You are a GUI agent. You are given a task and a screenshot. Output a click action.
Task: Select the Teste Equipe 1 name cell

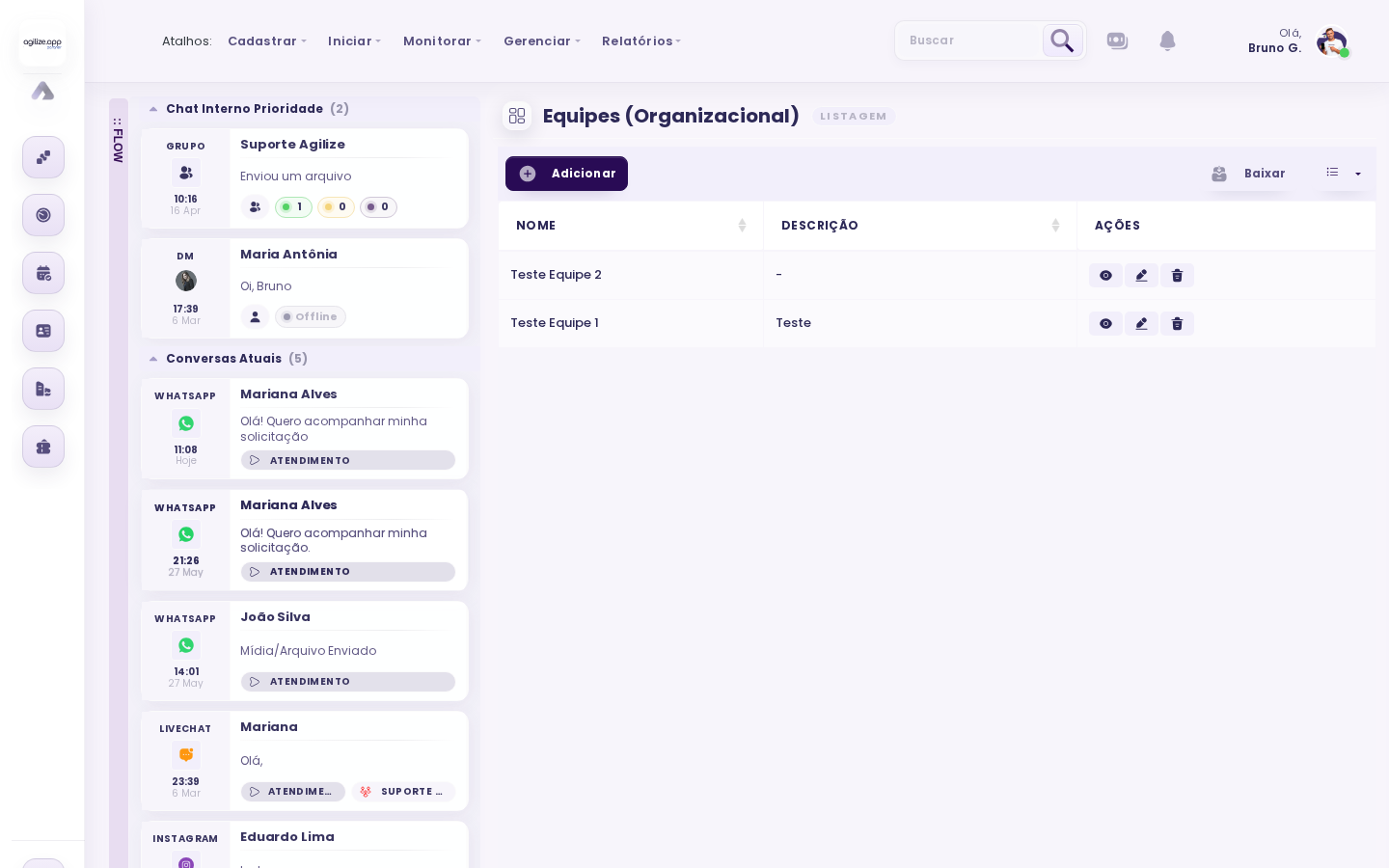631,323
